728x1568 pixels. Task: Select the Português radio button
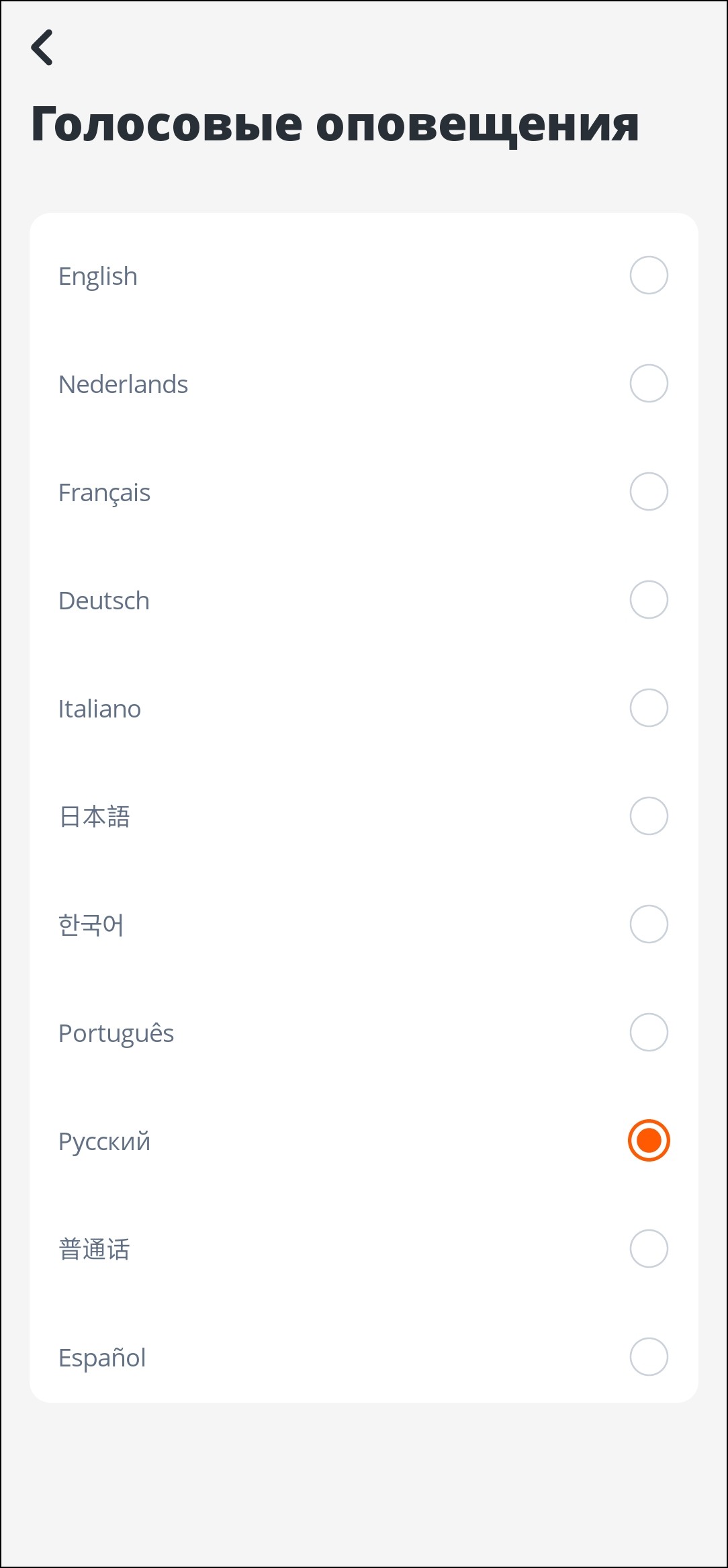(x=648, y=1033)
